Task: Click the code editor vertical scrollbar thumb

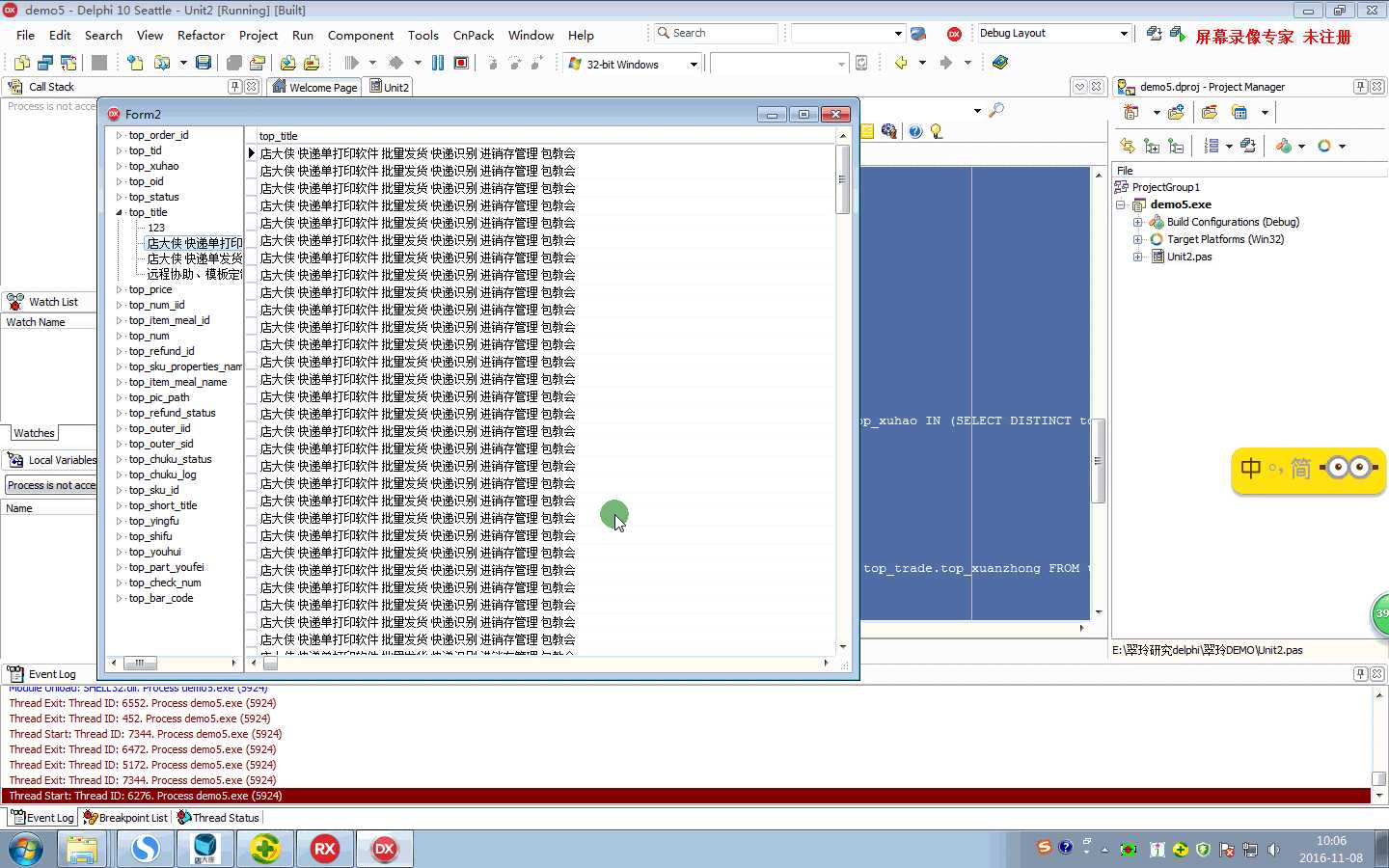Action: tap(1098, 461)
